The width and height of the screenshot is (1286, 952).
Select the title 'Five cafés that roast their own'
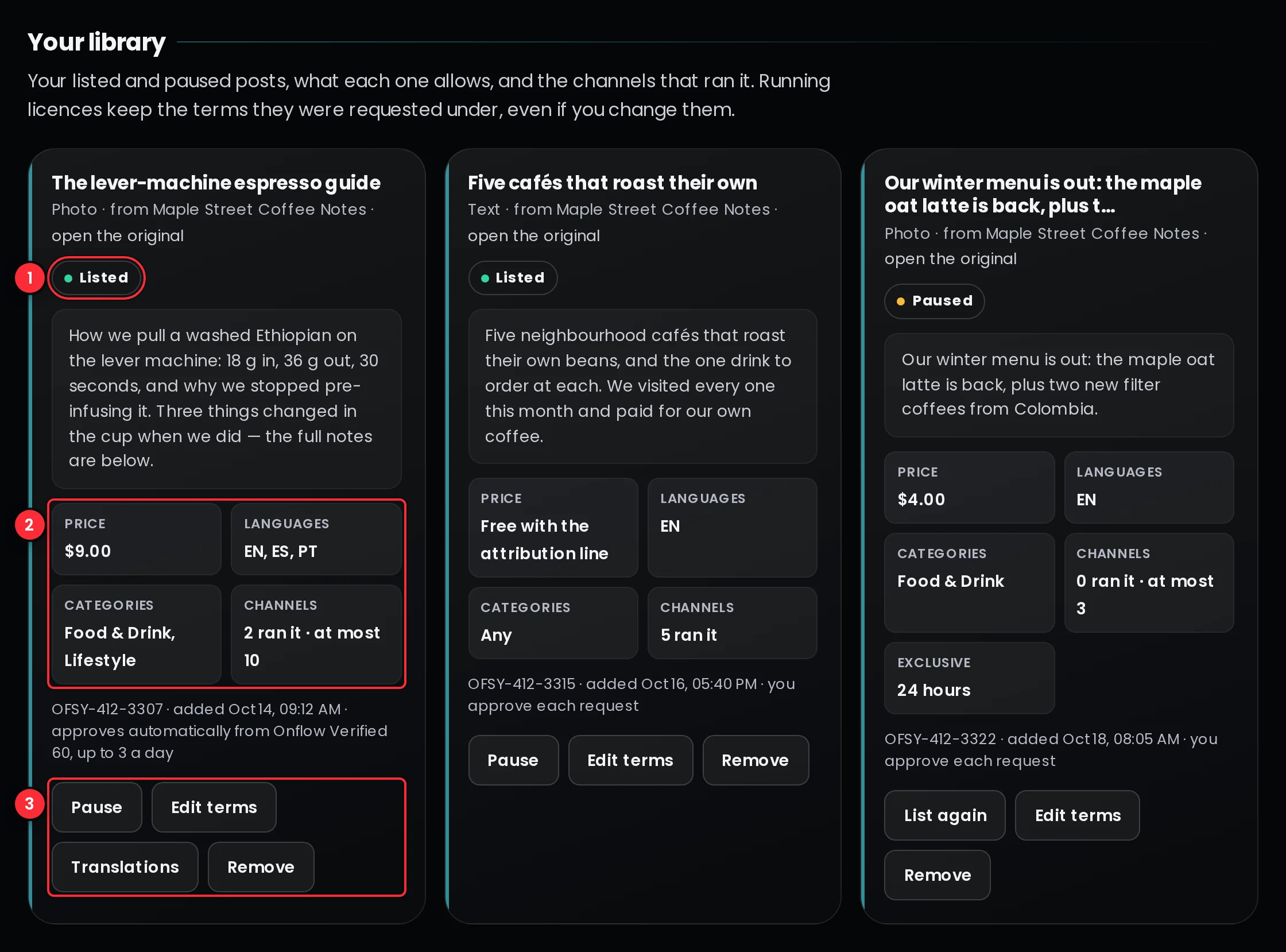(613, 183)
